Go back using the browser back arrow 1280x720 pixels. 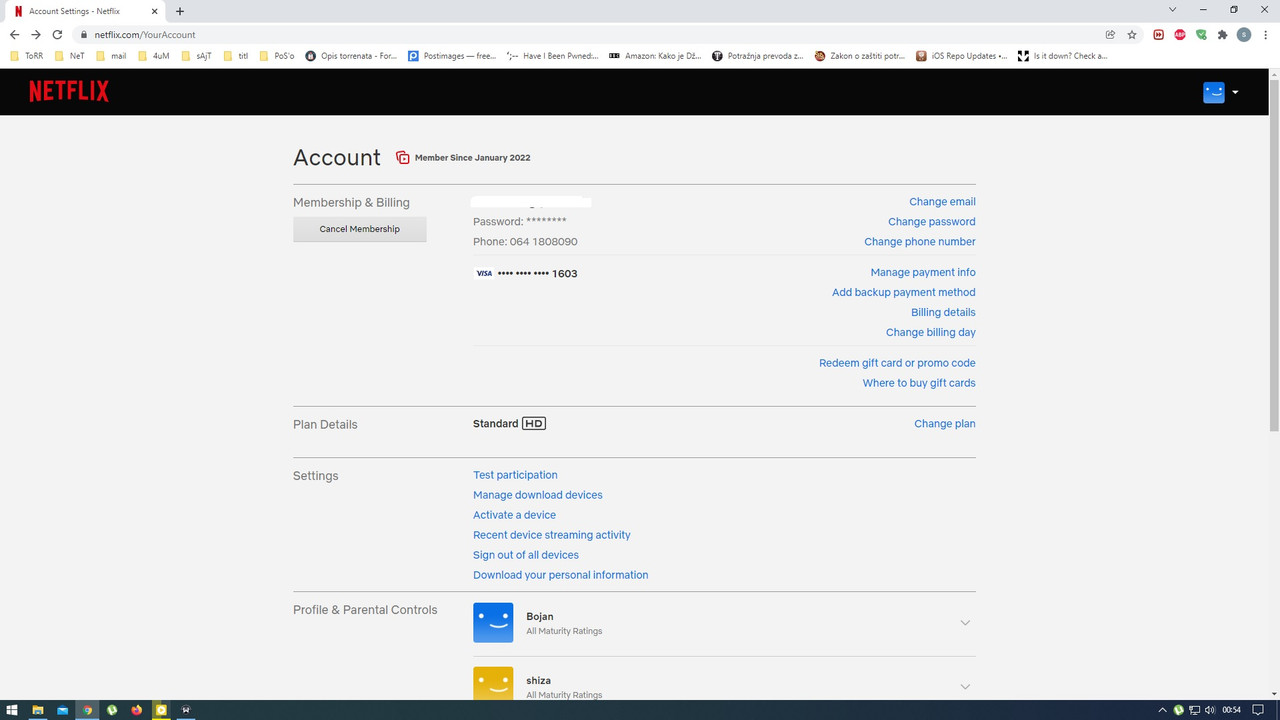pyautogui.click(x=14, y=34)
